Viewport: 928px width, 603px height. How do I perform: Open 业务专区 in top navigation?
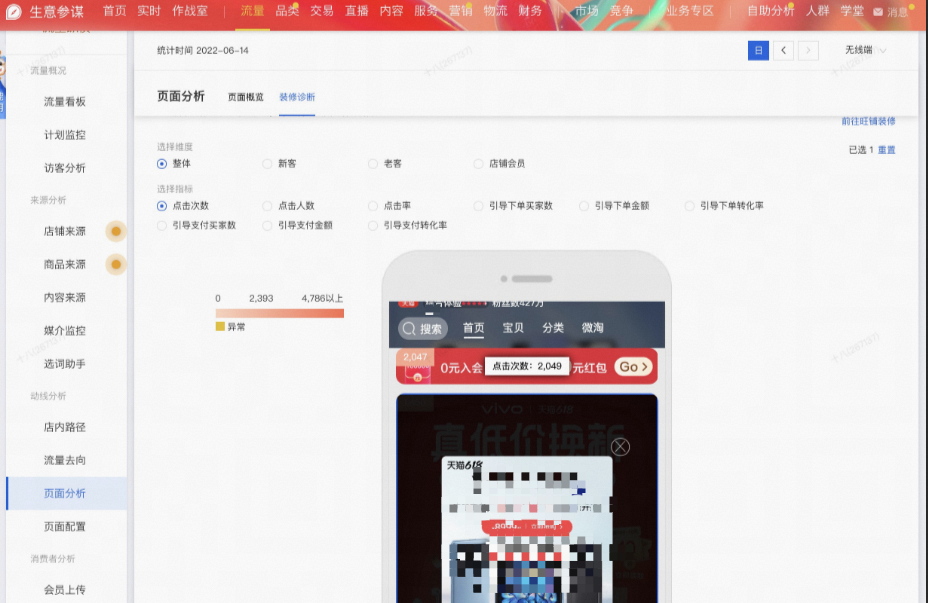tap(689, 11)
